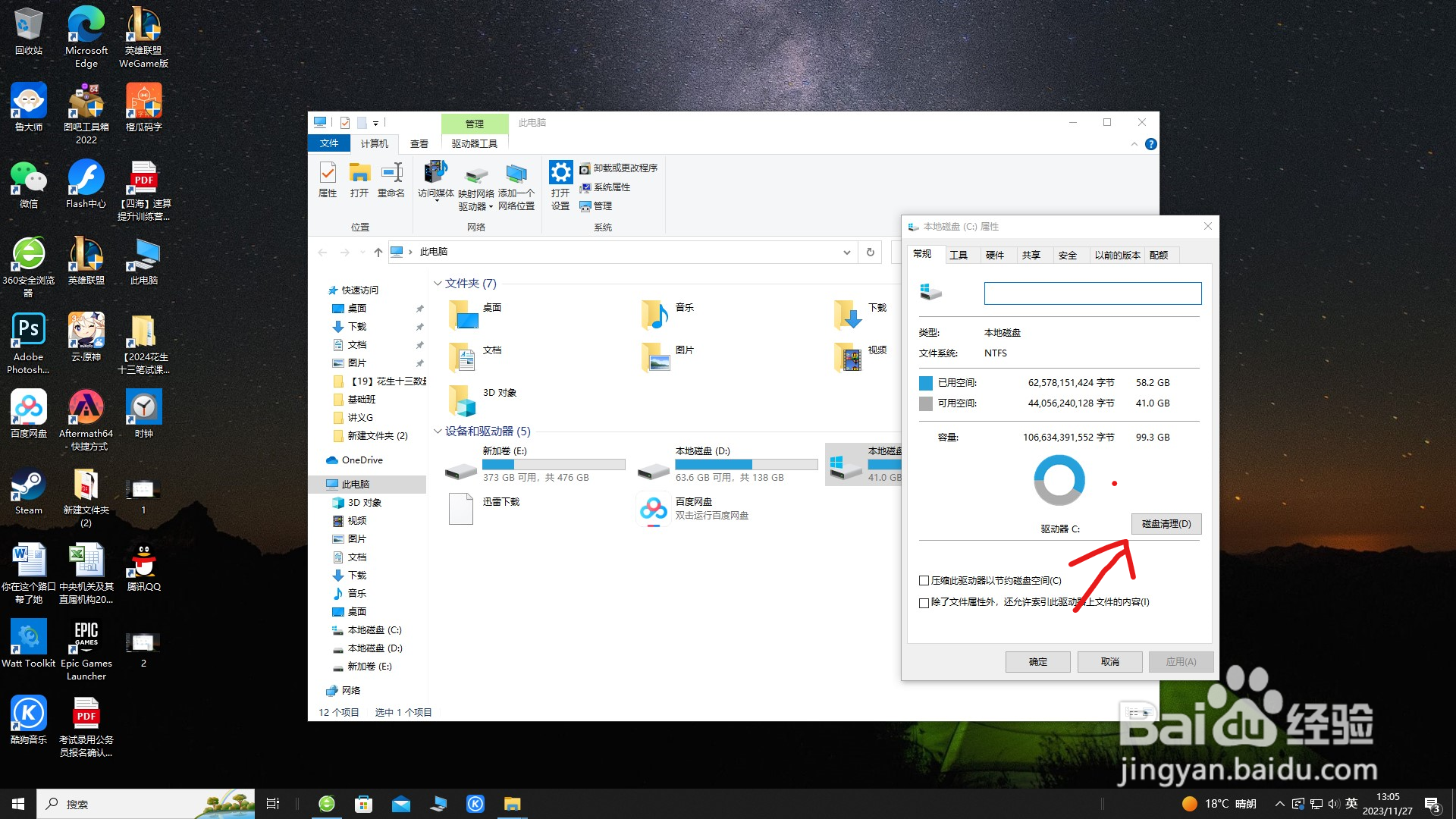Click the Up arrow navigation icon
The image size is (1456, 819).
378,253
